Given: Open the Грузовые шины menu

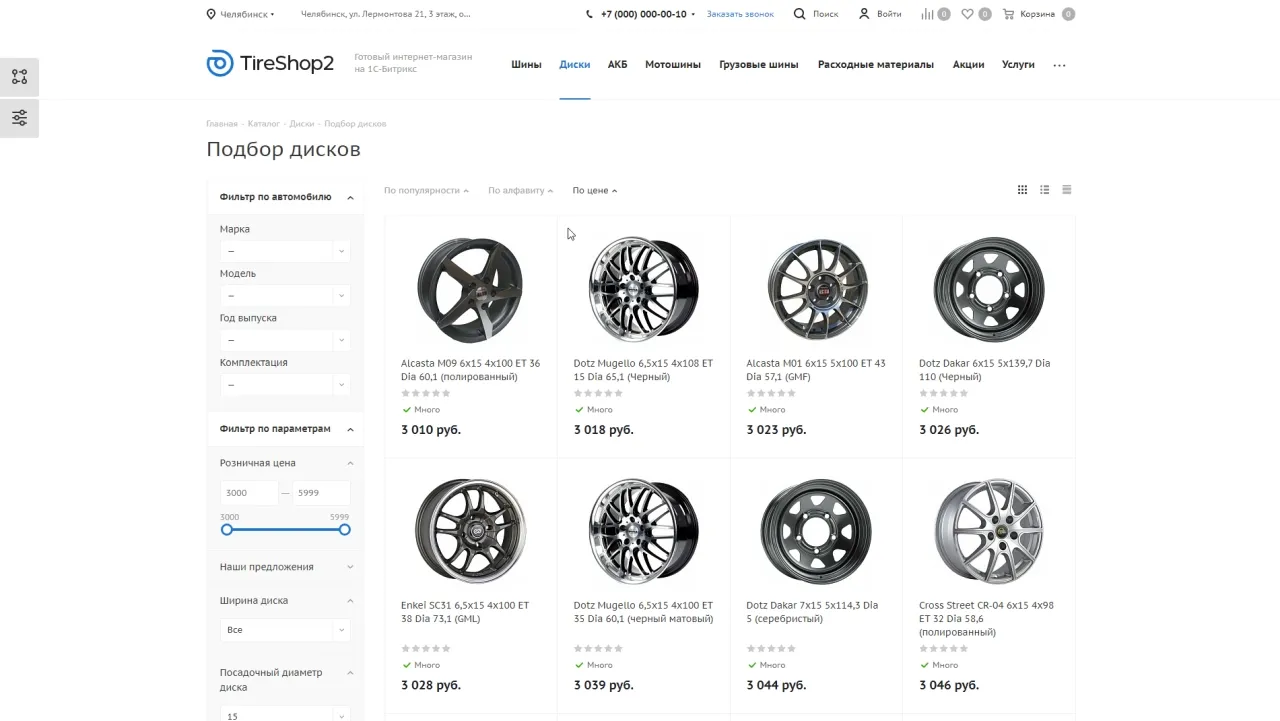Looking at the screenshot, I should (759, 64).
